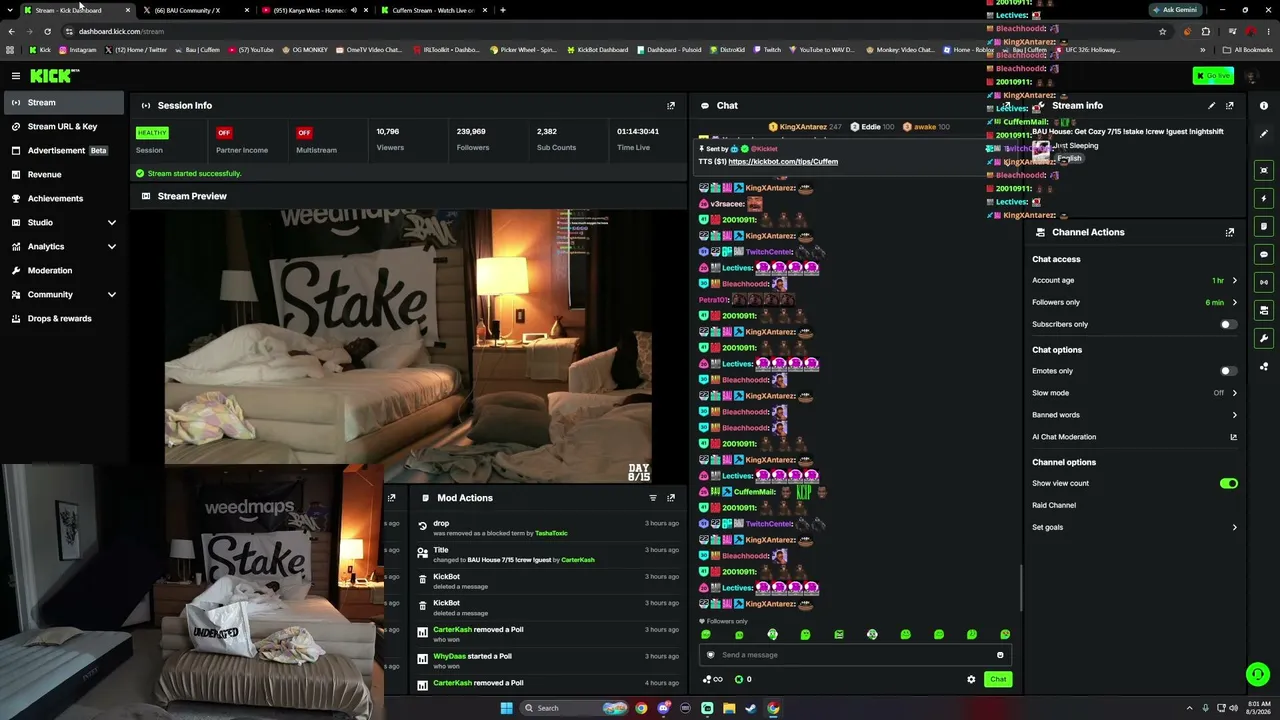Open the kickbot.com tips link in chat

coord(783,161)
